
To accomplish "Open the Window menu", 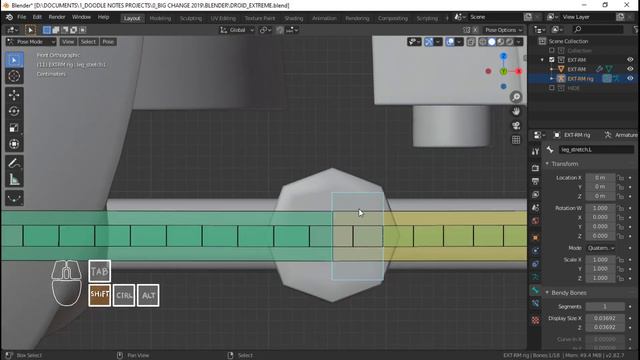I will pyautogui.click(x=81, y=17).
